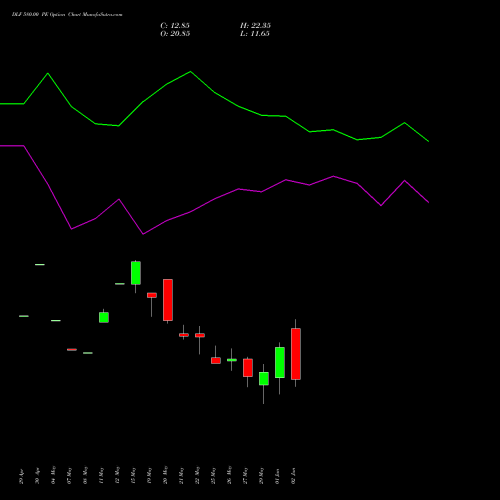The width and height of the screenshot is (500, 500).
Task: Click the high value H: 22.35
Action: 255,26
